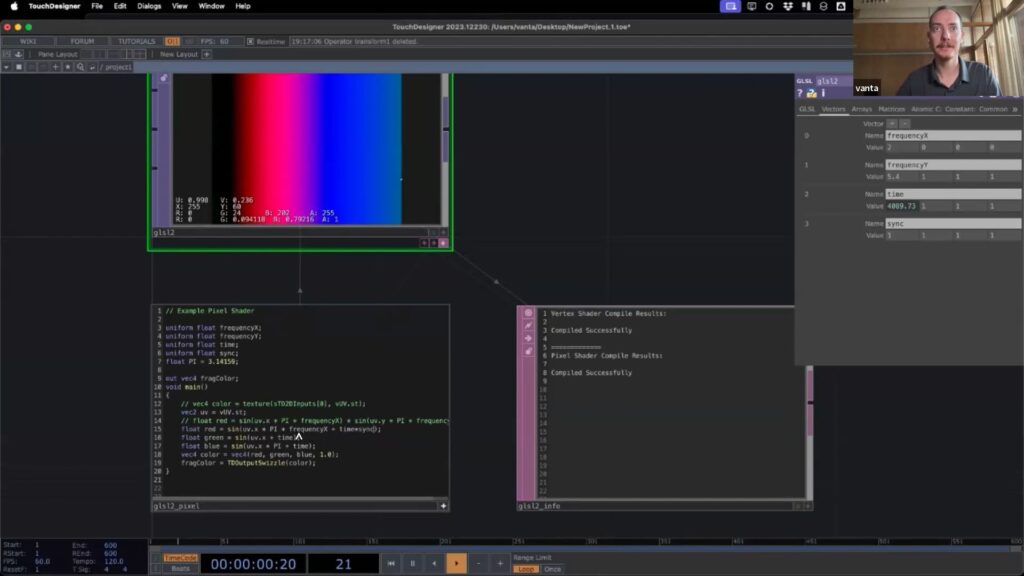The width and height of the screenshot is (1024, 576).
Task: Add a vector with the plus button
Action: pos(891,123)
